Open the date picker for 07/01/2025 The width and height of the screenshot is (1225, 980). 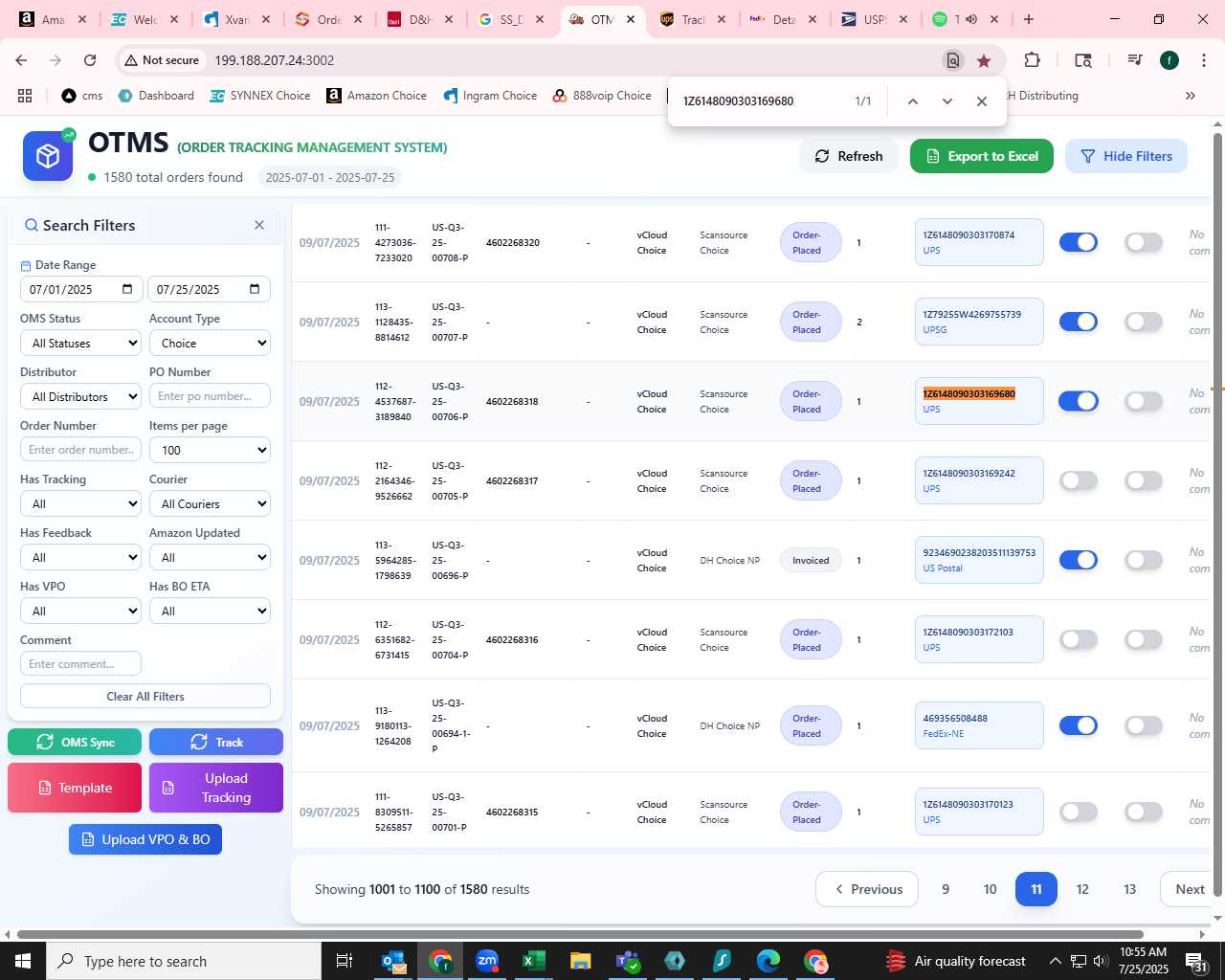pyautogui.click(x=128, y=289)
